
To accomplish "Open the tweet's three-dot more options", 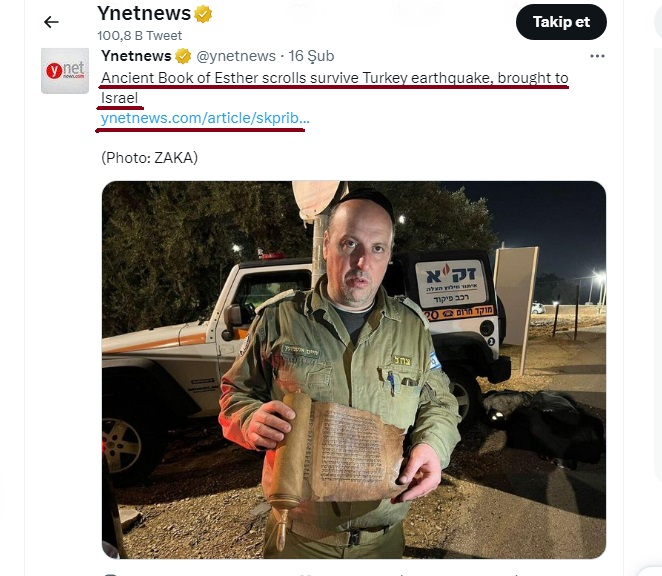I will pos(597,56).
